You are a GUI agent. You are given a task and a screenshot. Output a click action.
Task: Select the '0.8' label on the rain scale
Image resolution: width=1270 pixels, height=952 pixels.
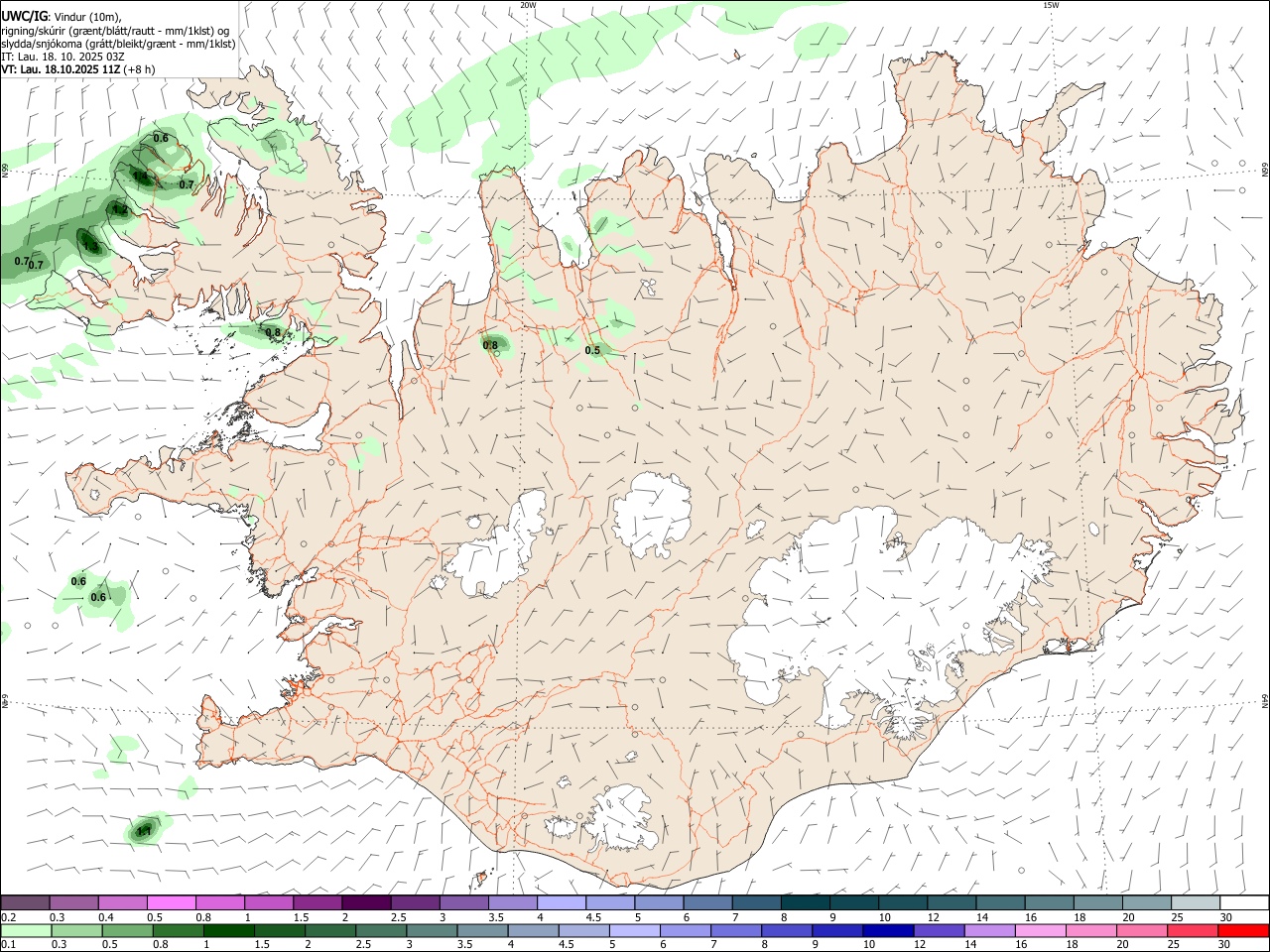coord(161,945)
